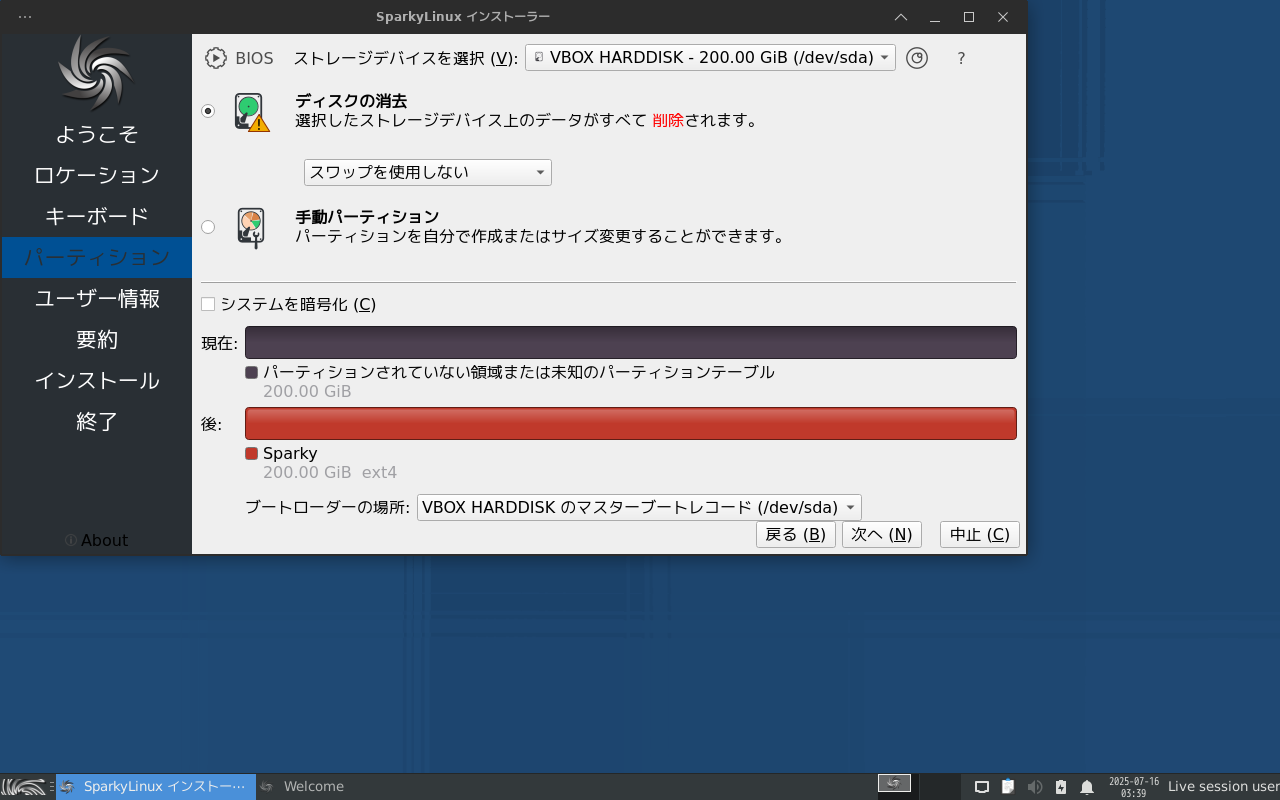Click the display icon in system tray
Screen dimensions: 1280x800
(x=982, y=787)
